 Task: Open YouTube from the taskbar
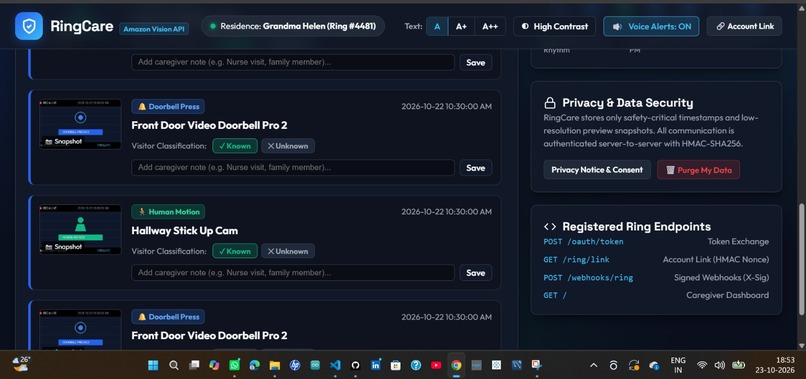tap(436, 365)
